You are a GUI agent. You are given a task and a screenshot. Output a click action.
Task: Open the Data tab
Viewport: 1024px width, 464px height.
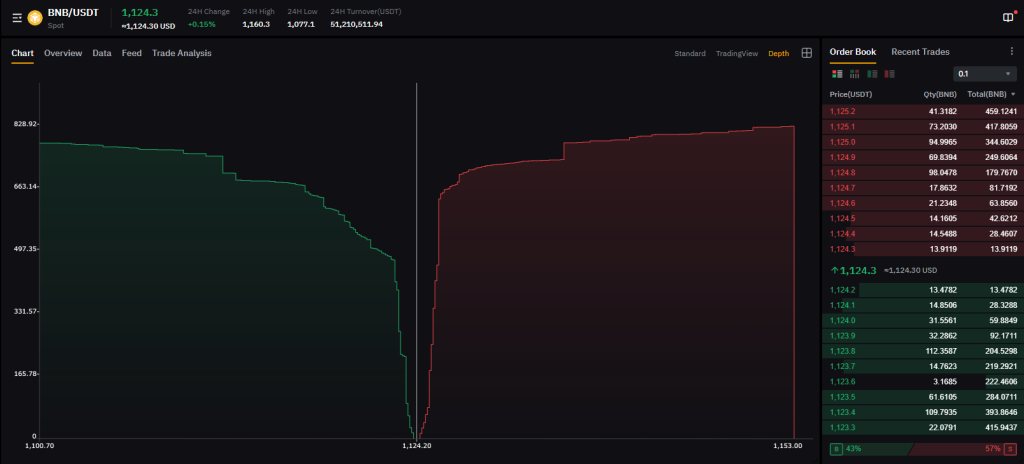102,53
